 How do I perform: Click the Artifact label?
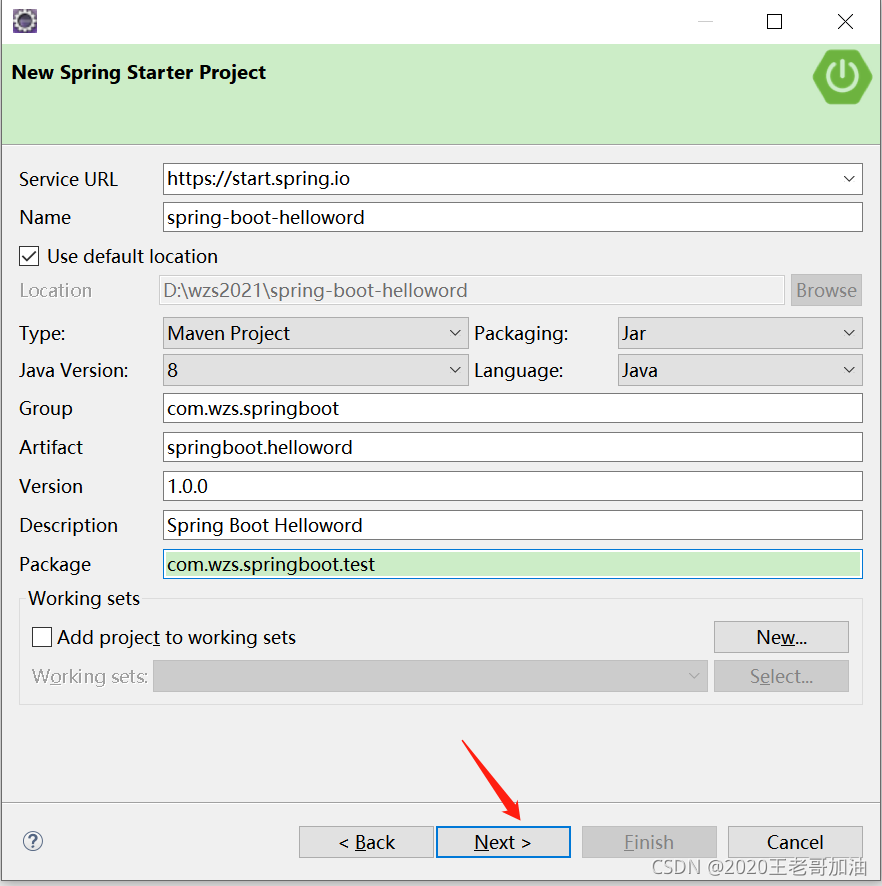51,448
